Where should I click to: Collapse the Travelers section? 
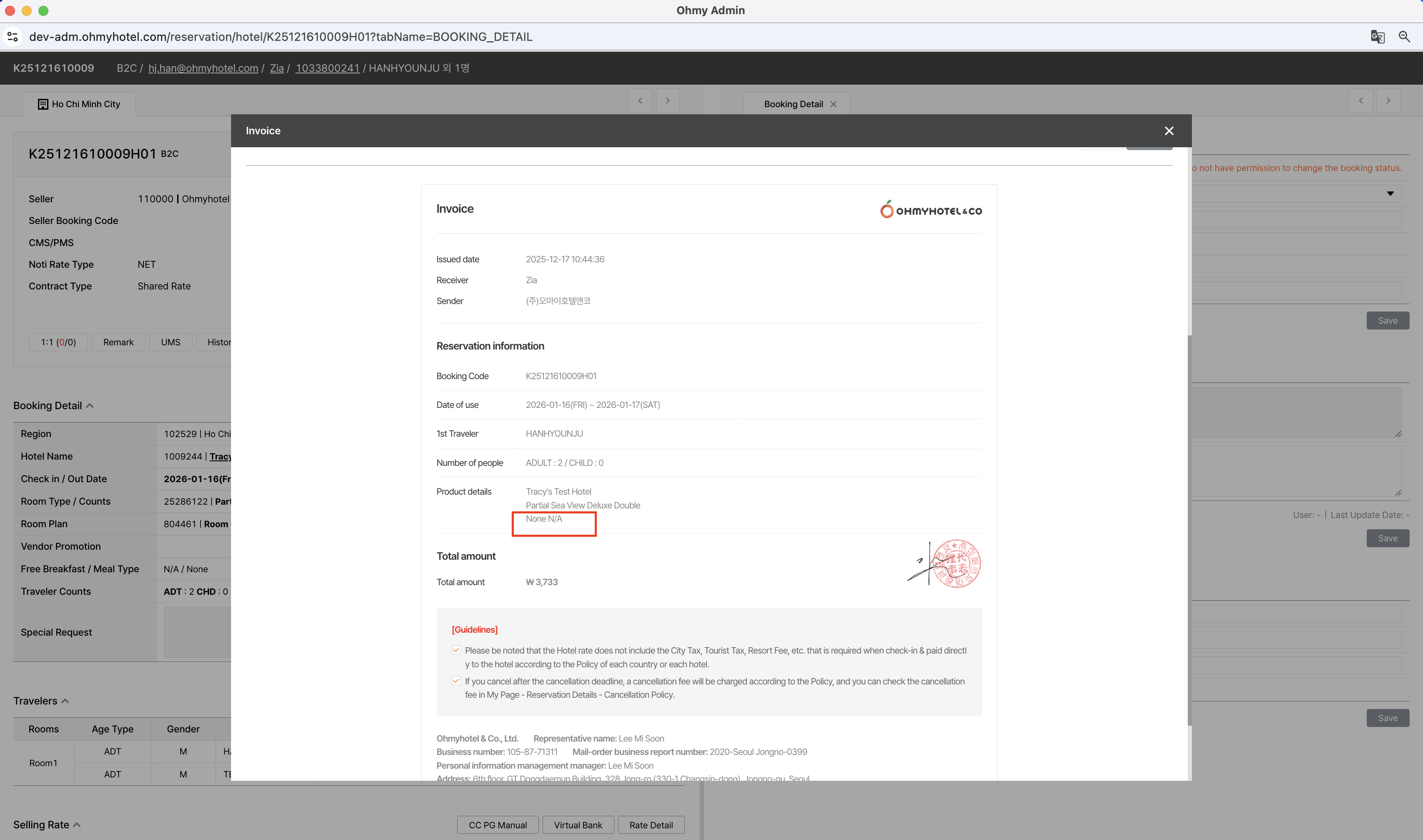pyautogui.click(x=65, y=701)
